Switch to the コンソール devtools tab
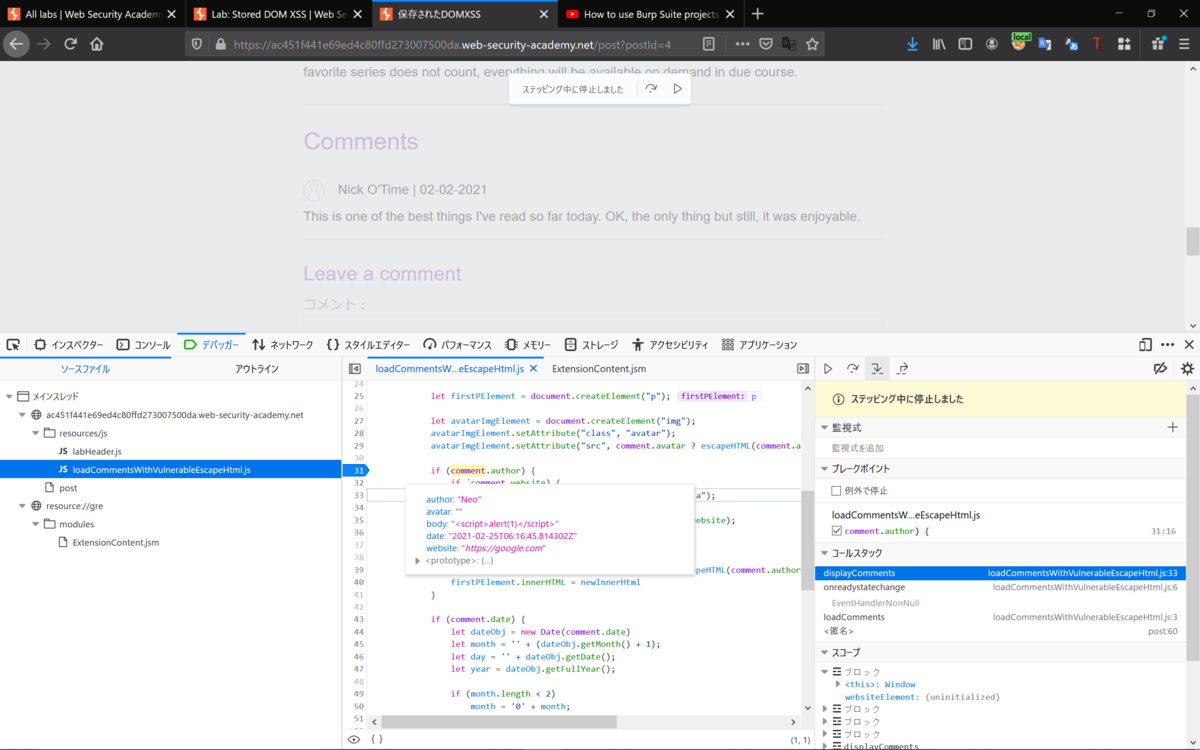 [x=143, y=344]
